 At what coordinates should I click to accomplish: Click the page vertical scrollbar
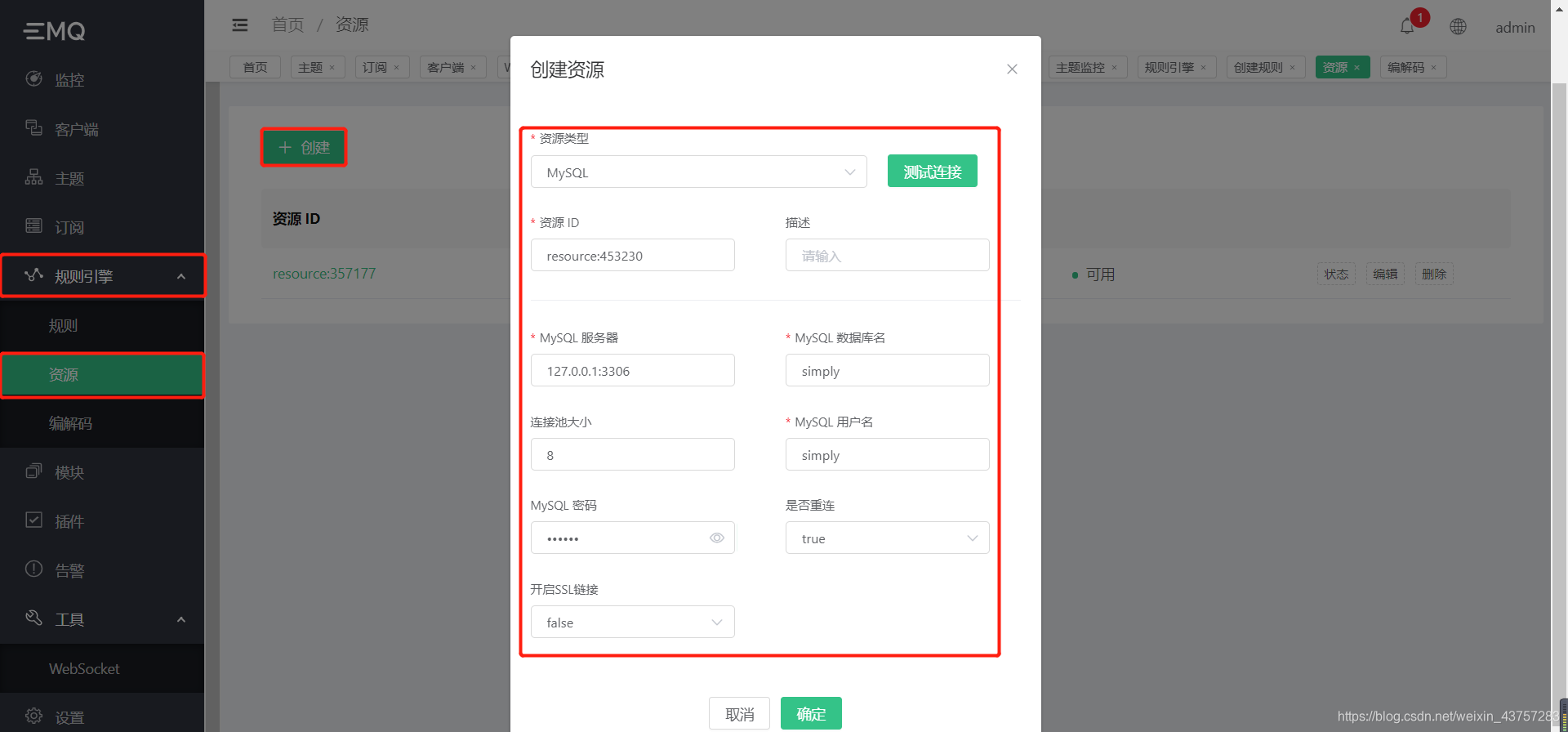coord(1559,391)
